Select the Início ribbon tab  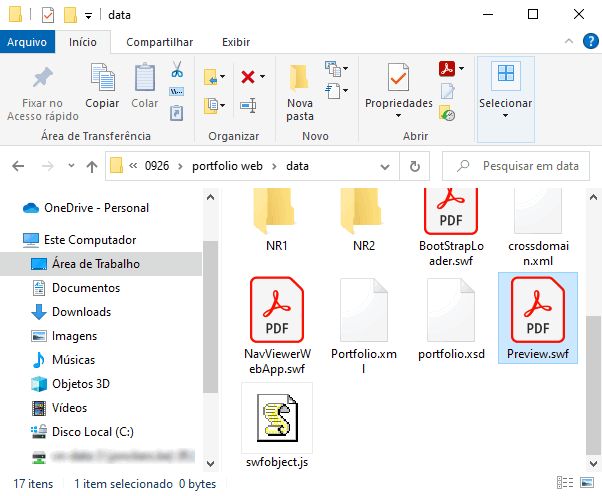83,42
